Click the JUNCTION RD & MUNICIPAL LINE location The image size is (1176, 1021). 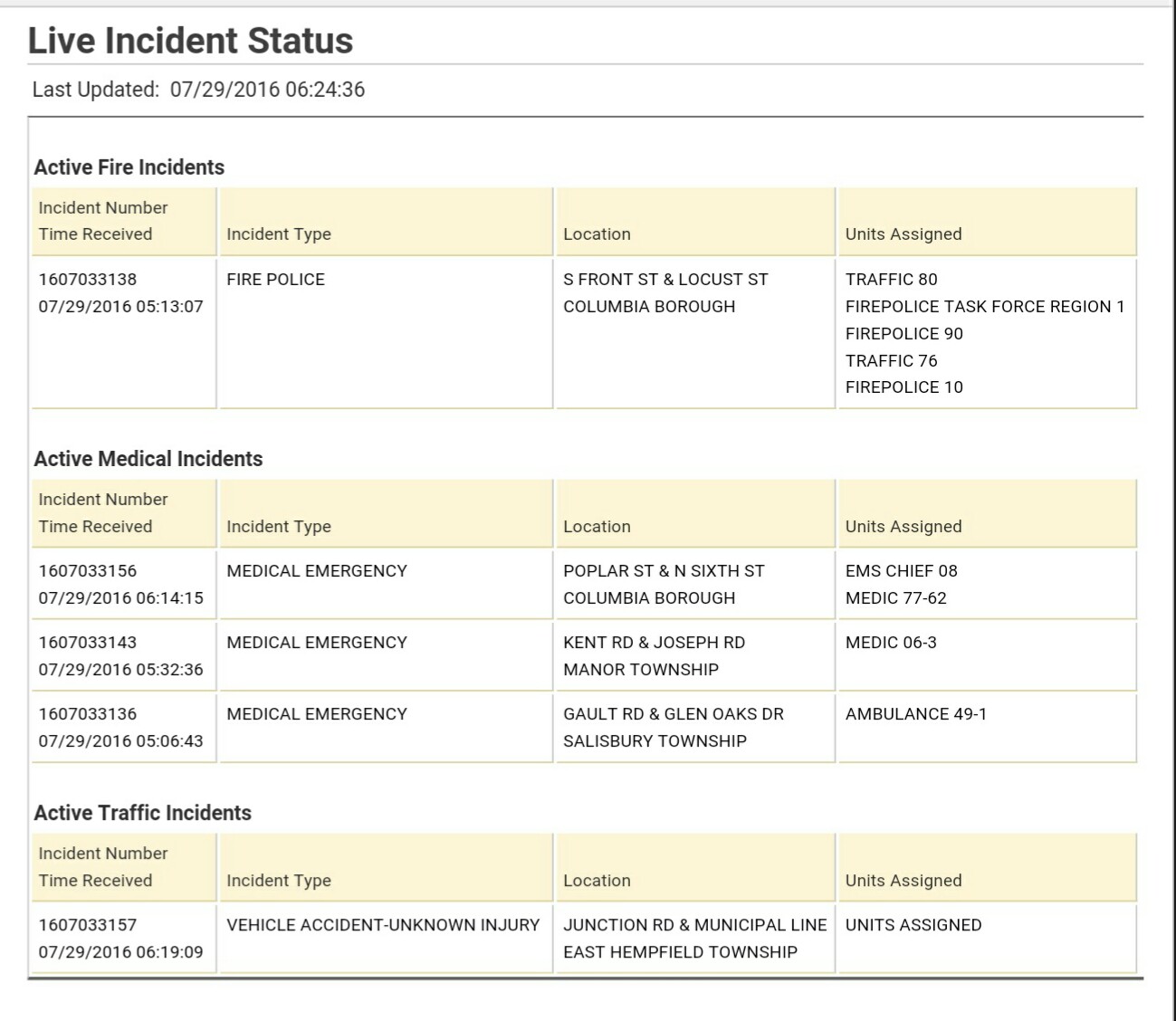pyautogui.click(x=694, y=925)
